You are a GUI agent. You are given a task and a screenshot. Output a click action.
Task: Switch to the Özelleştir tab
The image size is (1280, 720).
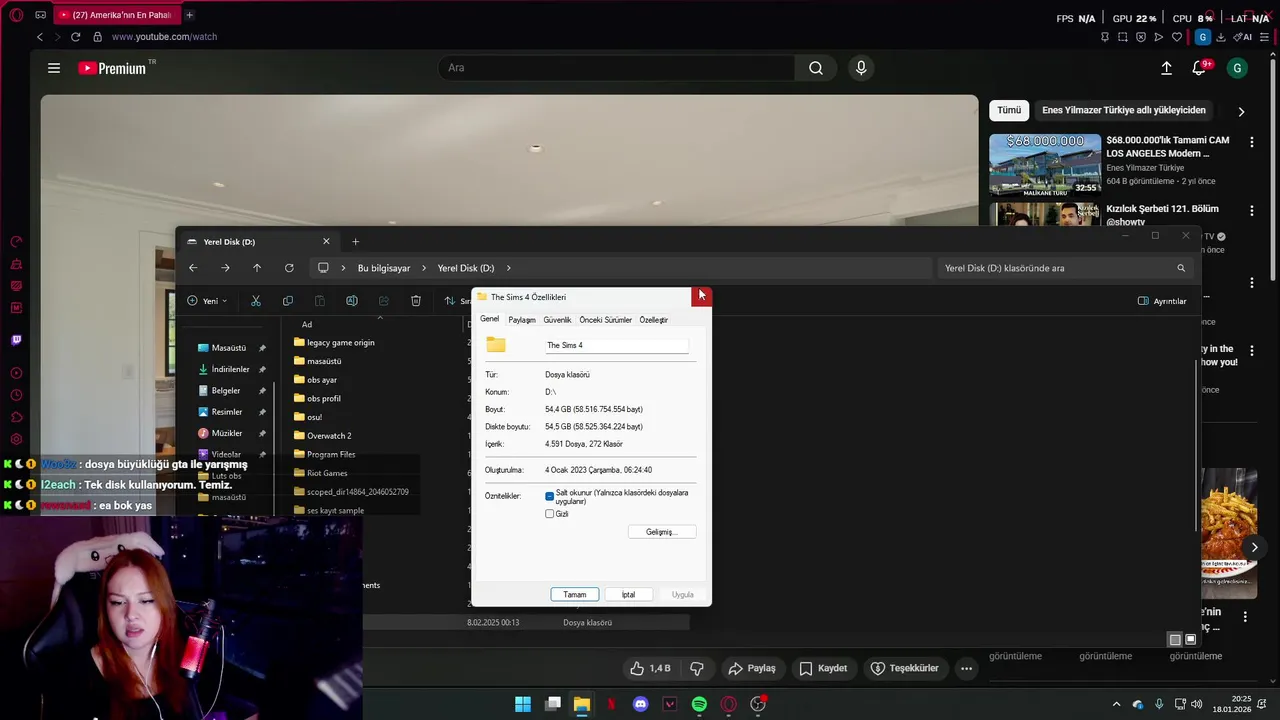click(653, 320)
